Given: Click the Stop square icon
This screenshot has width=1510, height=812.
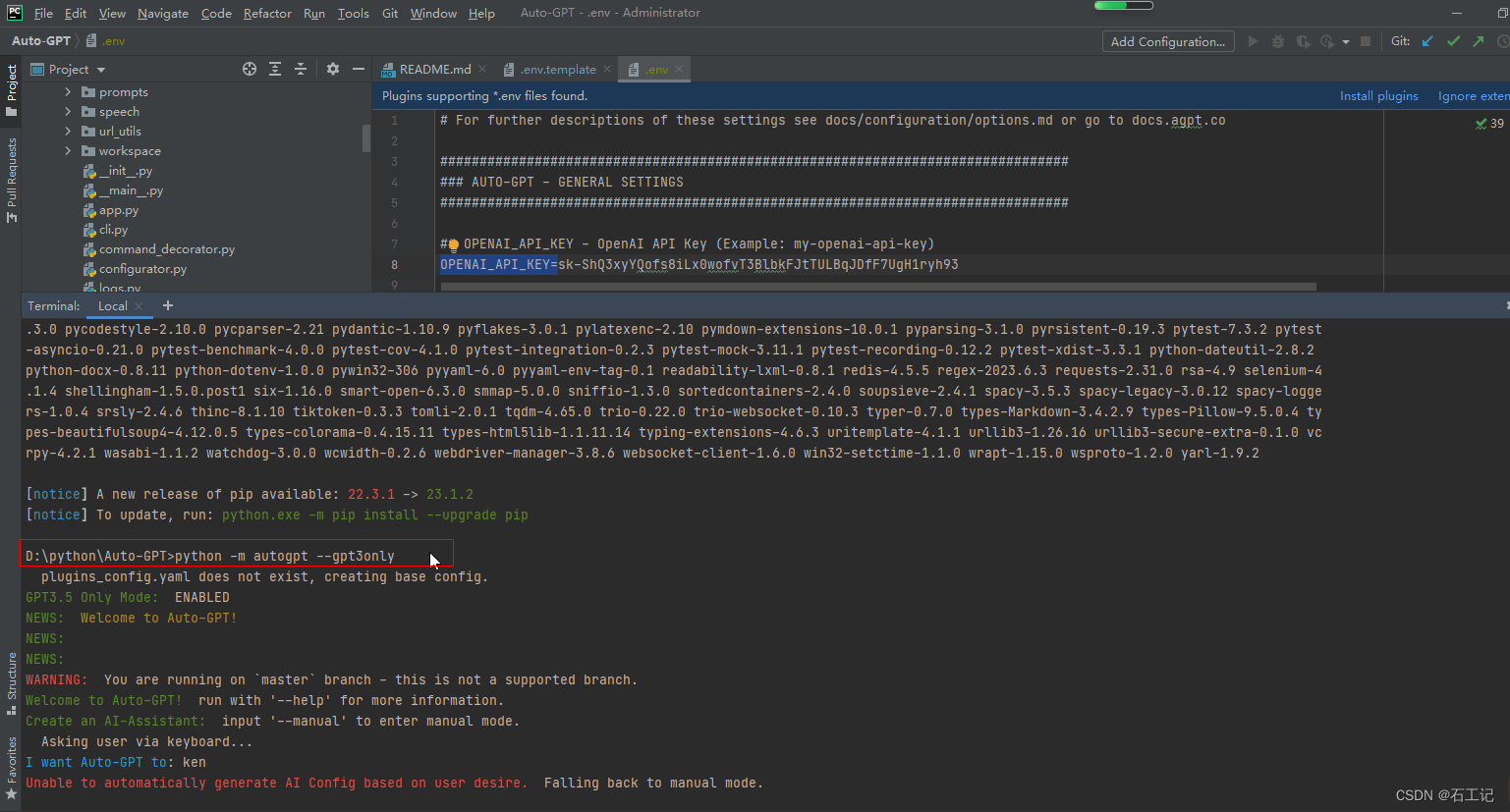Looking at the screenshot, I should (1366, 41).
